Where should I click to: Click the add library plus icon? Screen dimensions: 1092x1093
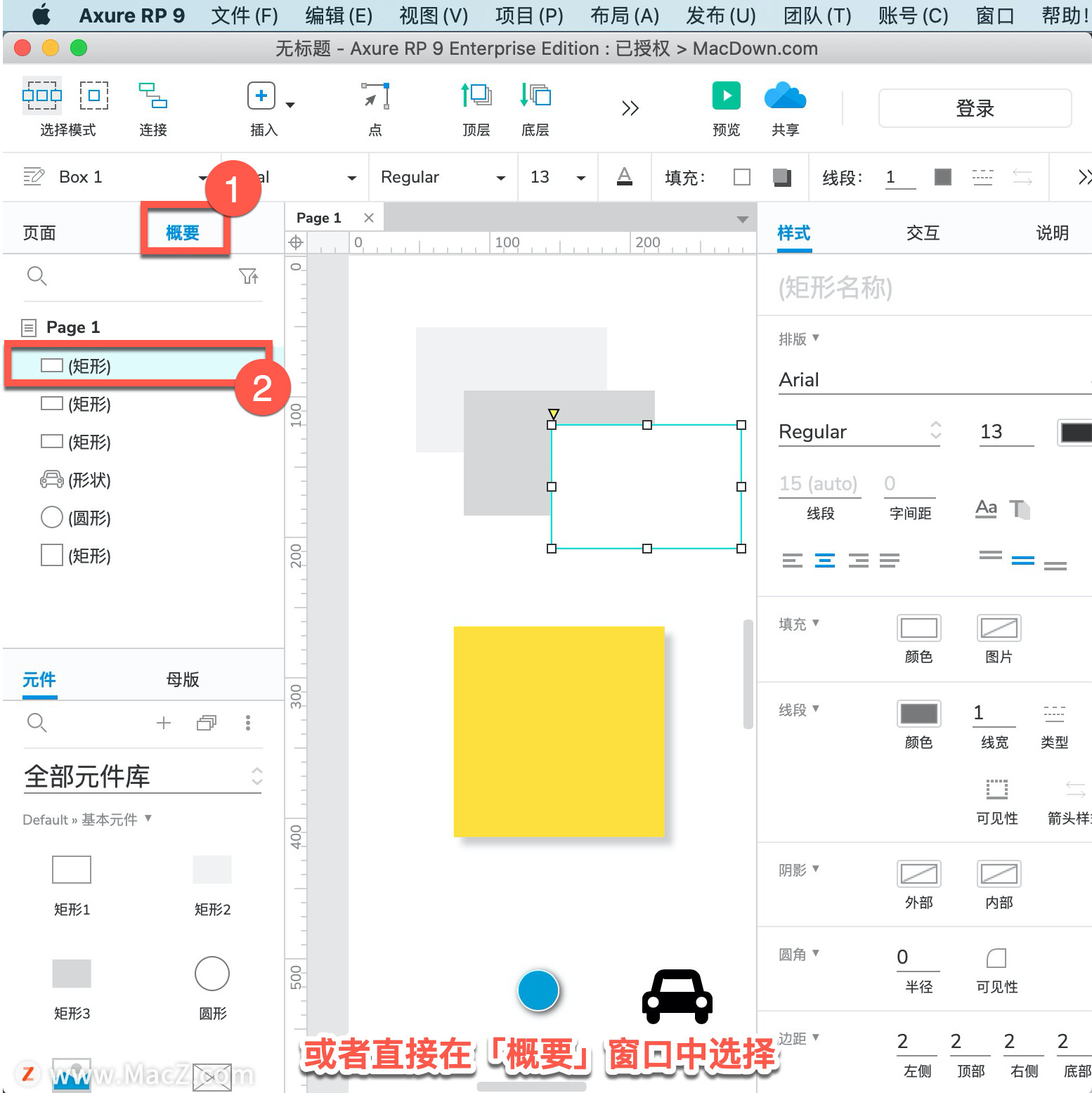pyautogui.click(x=164, y=723)
